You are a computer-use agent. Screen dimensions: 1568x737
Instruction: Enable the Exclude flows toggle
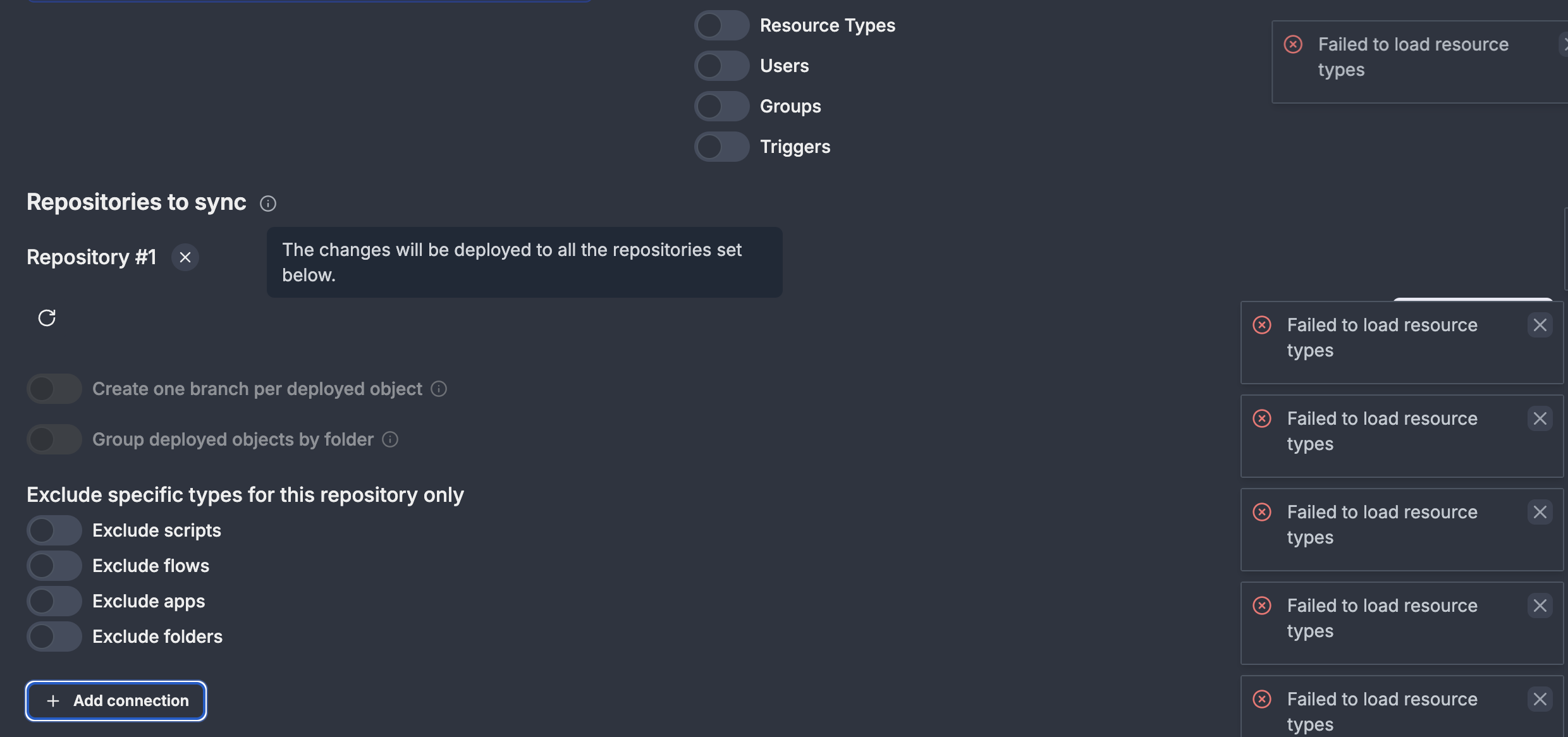click(x=54, y=566)
